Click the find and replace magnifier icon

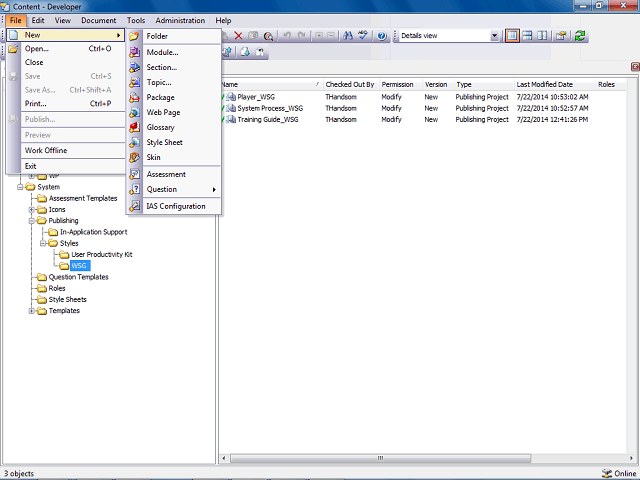tap(268, 36)
